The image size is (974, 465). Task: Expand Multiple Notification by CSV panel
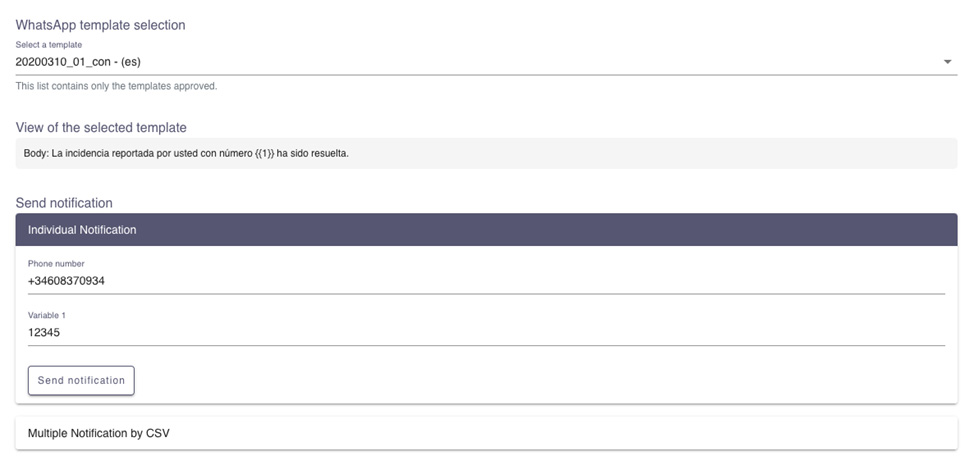click(x=486, y=433)
